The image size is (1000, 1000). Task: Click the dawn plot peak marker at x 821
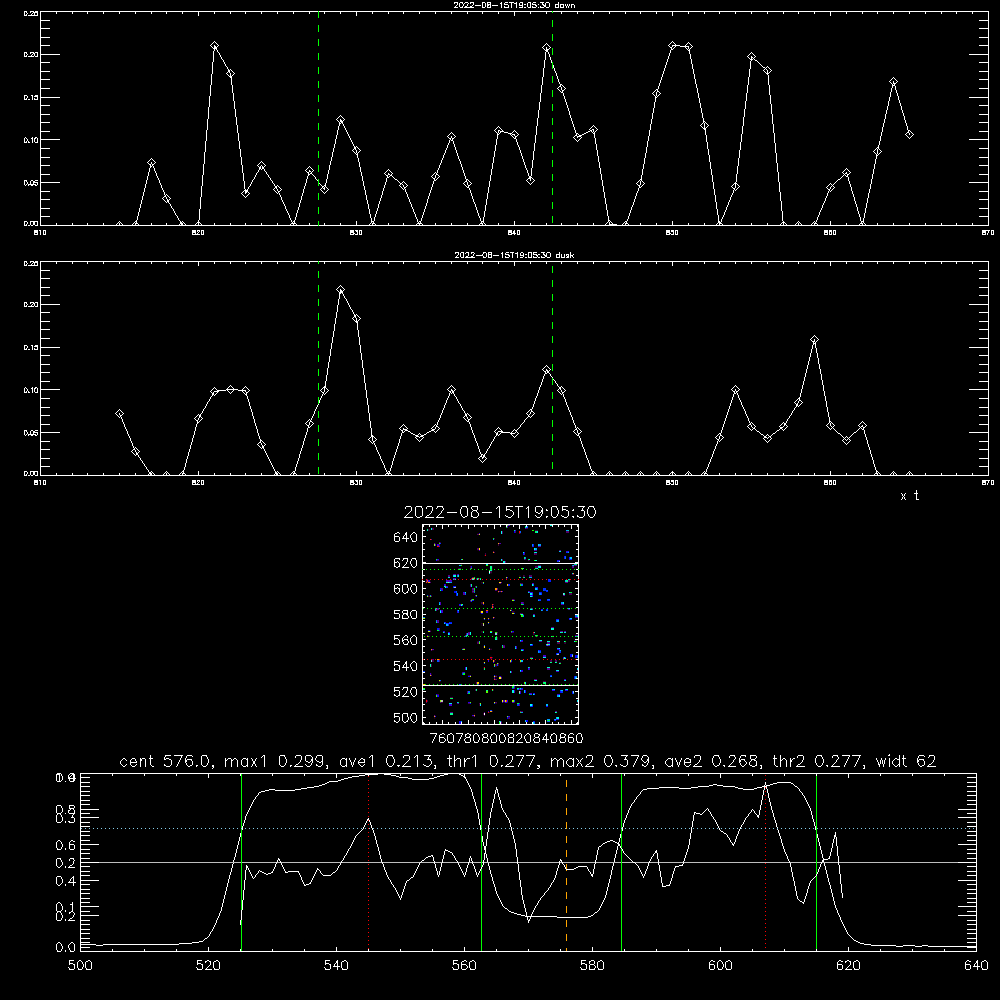[x=214, y=46]
